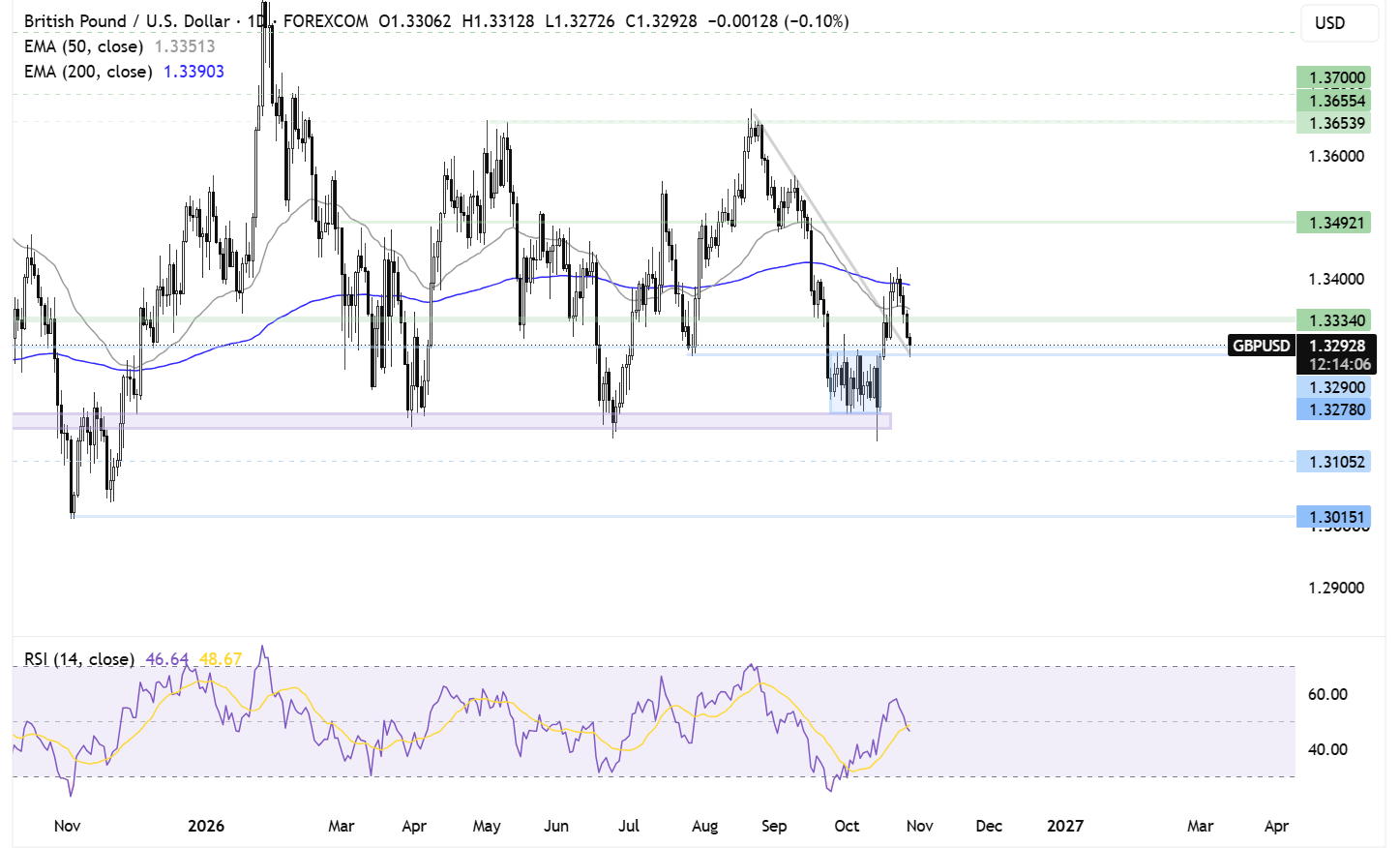Click the RSI scale value 60.00
This screenshot has width=1400, height=848.
point(1327,694)
